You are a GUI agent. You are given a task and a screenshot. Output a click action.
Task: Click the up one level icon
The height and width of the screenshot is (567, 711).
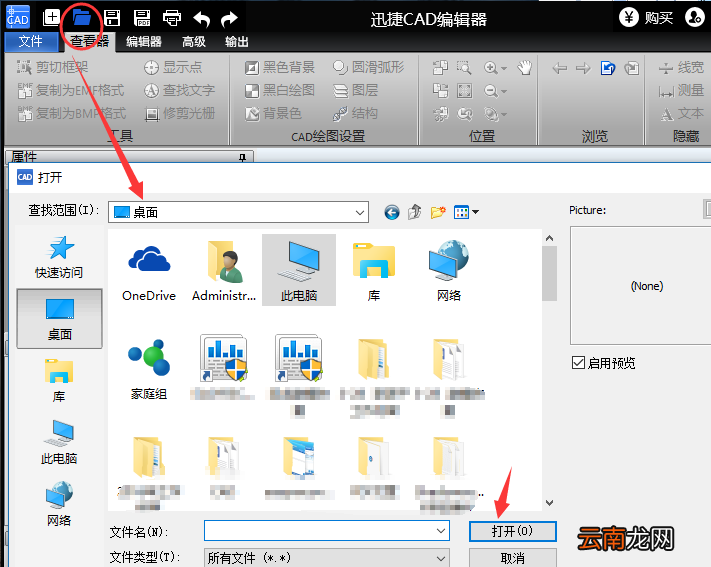click(414, 212)
